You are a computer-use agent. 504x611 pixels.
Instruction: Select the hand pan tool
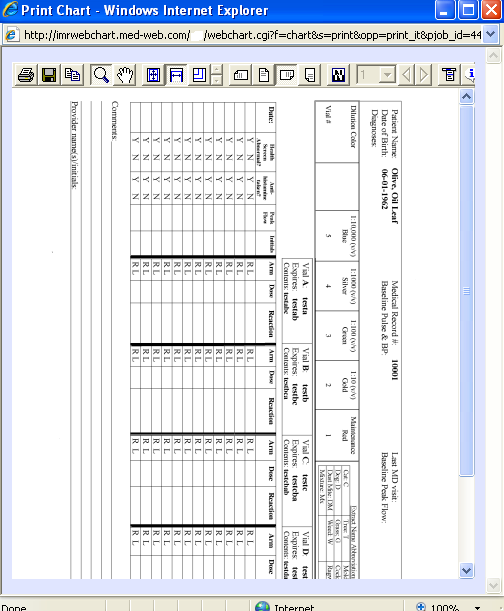coord(125,74)
